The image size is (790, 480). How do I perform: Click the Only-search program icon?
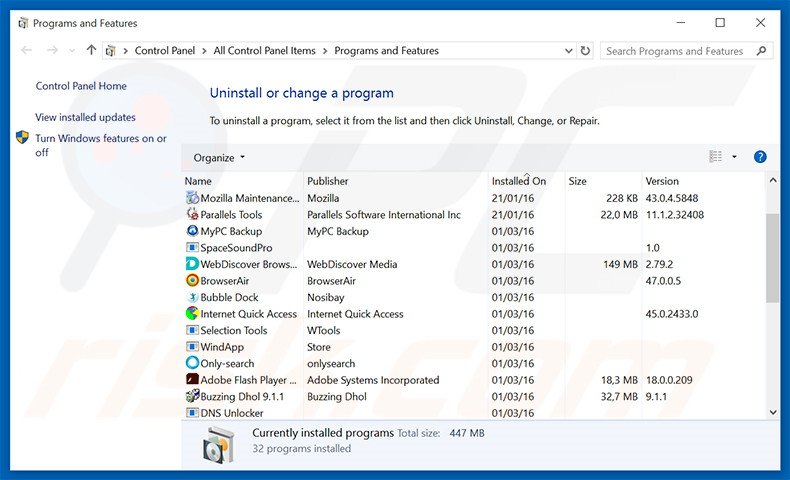click(192, 363)
